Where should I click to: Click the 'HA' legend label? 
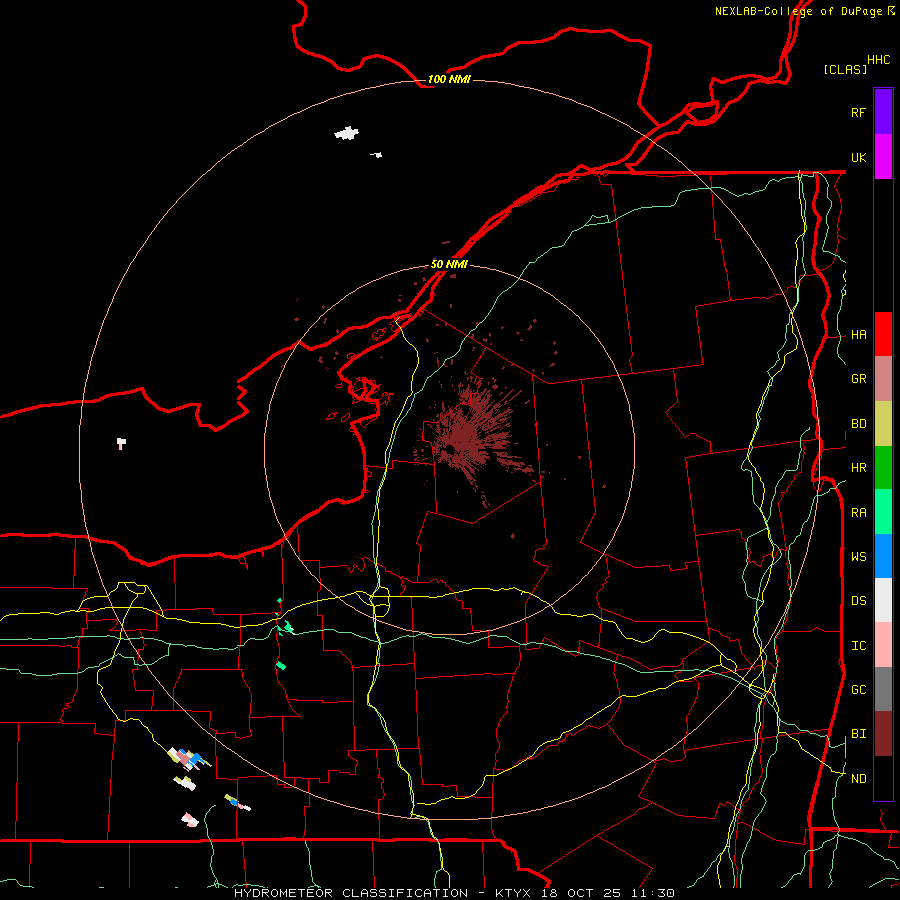click(858, 335)
